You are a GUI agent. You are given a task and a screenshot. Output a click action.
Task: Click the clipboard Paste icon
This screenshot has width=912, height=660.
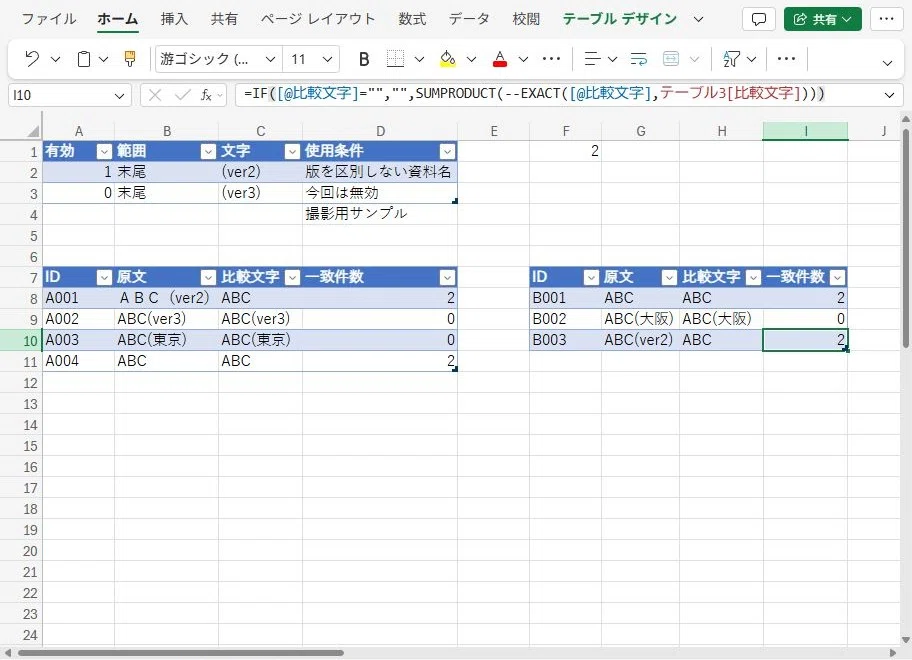pyautogui.click(x=84, y=59)
